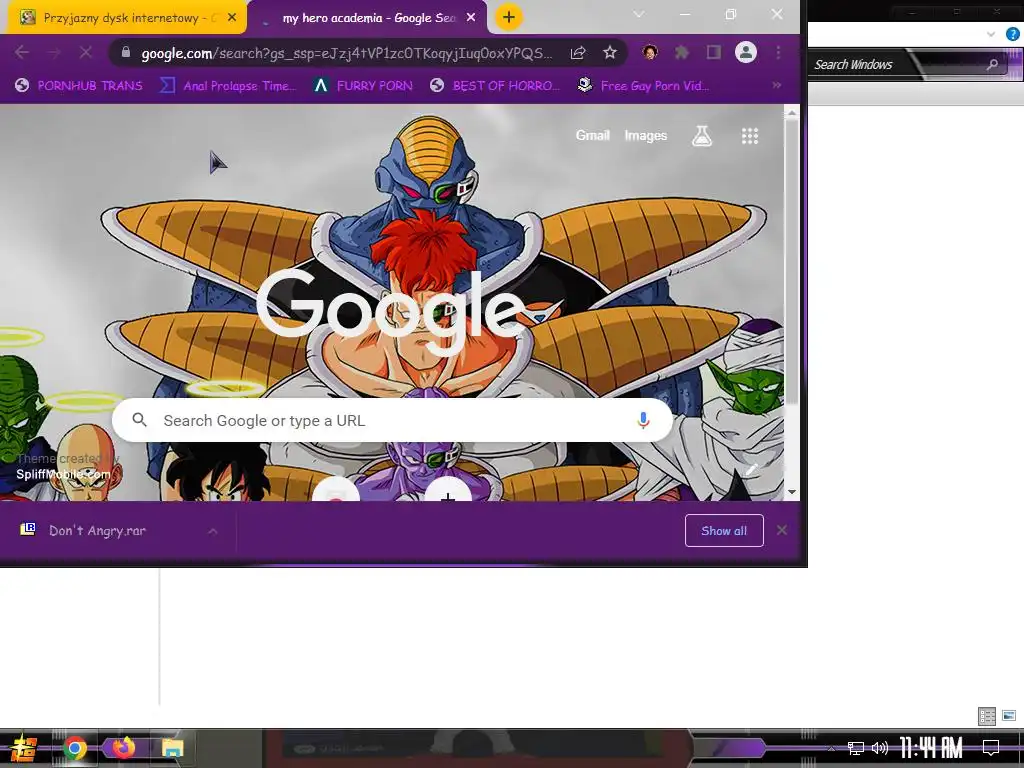Open Google Images link

[x=645, y=135]
